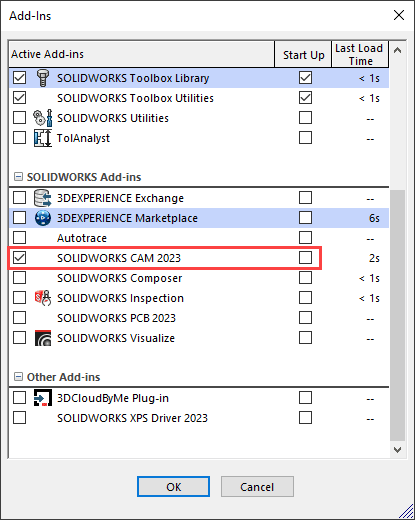The image size is (415, 520).
Task: Enable SOLIDWORKS Composer add-in checkbox
Action: [x=19, y=278]
